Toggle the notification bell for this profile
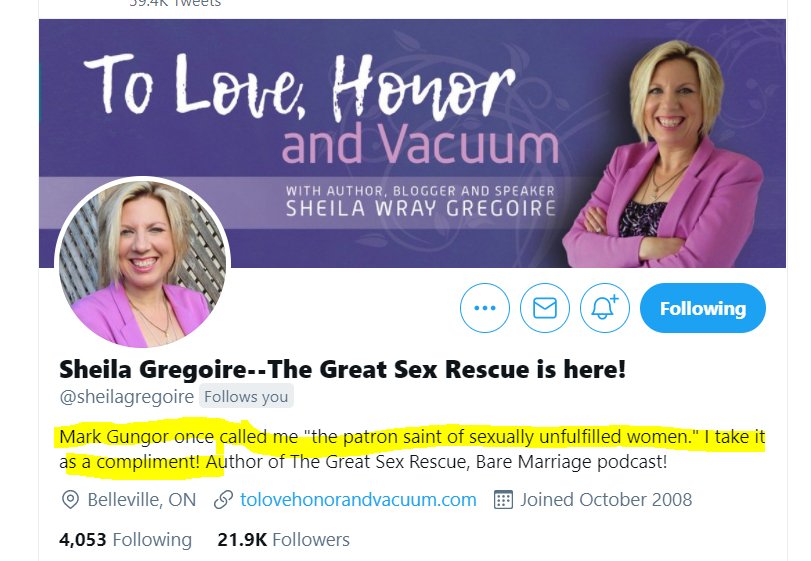The width and height of the screenshot is (811, 561). [604, 308]
